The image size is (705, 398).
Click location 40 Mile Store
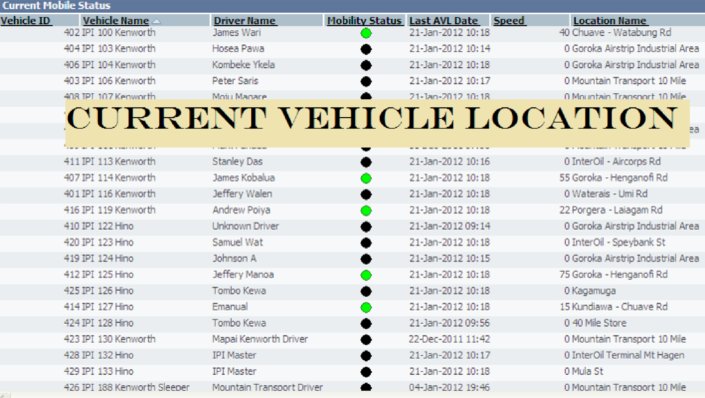tap(599, 323)
